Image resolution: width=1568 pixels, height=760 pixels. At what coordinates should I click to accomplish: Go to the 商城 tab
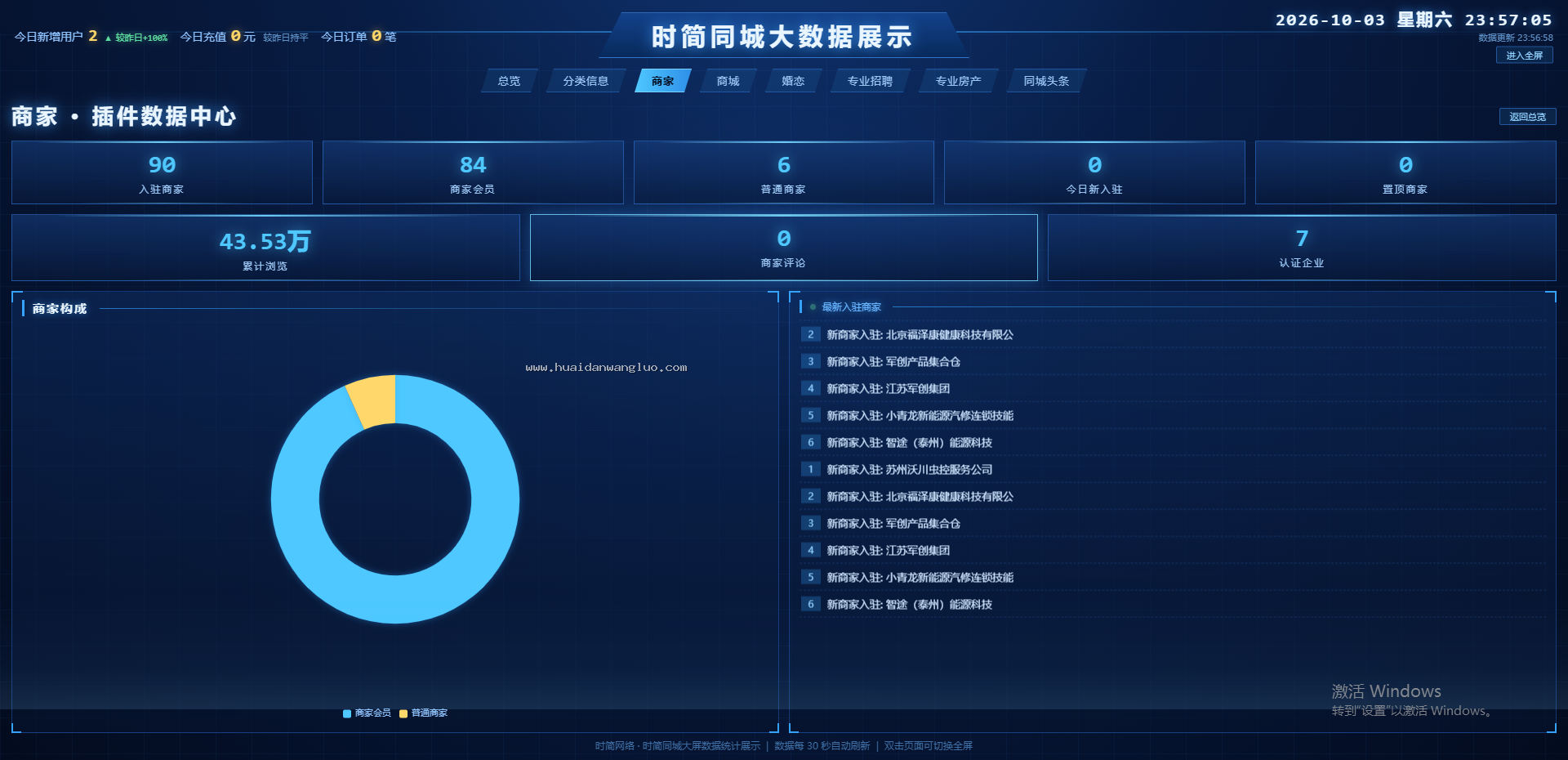click(728, 81)
